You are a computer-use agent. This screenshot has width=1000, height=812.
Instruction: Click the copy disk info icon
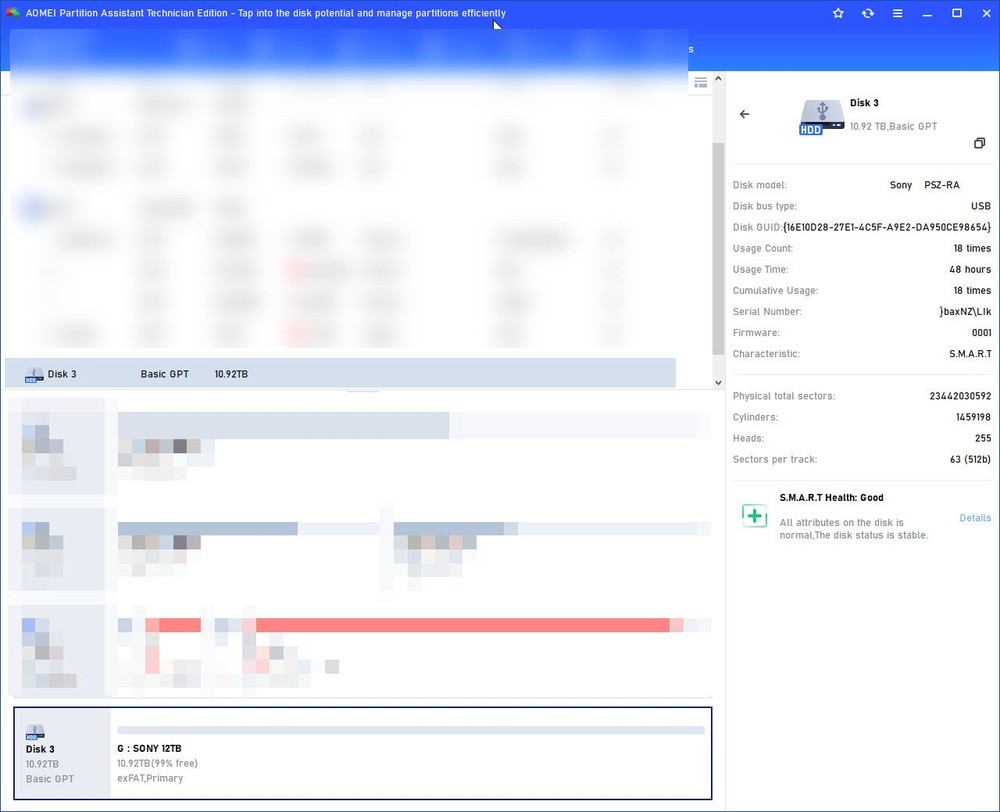[x=980, y=143]
